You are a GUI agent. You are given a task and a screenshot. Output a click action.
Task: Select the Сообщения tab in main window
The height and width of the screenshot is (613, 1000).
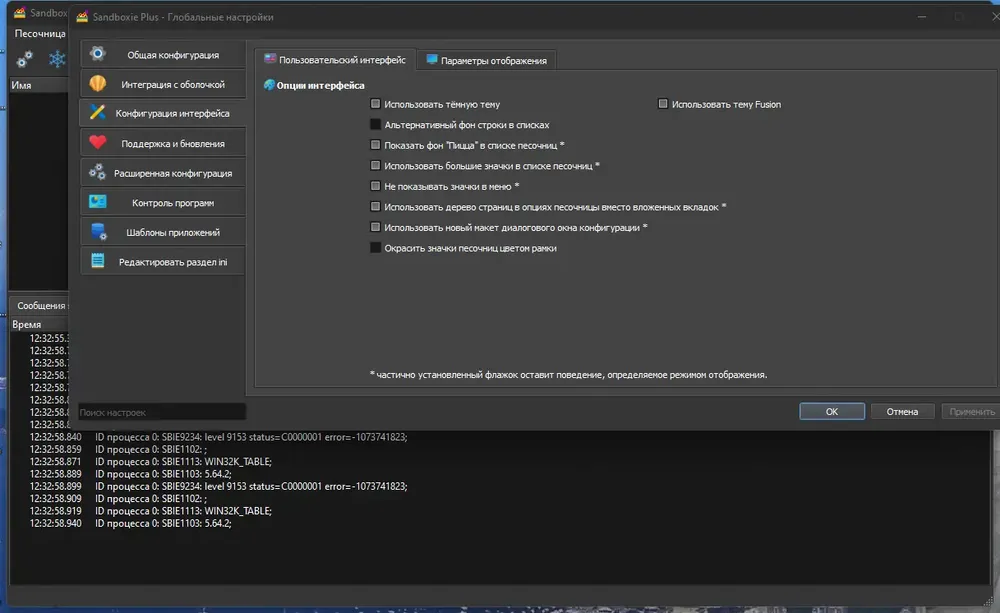pyautogui.click(x=41, y=306)
